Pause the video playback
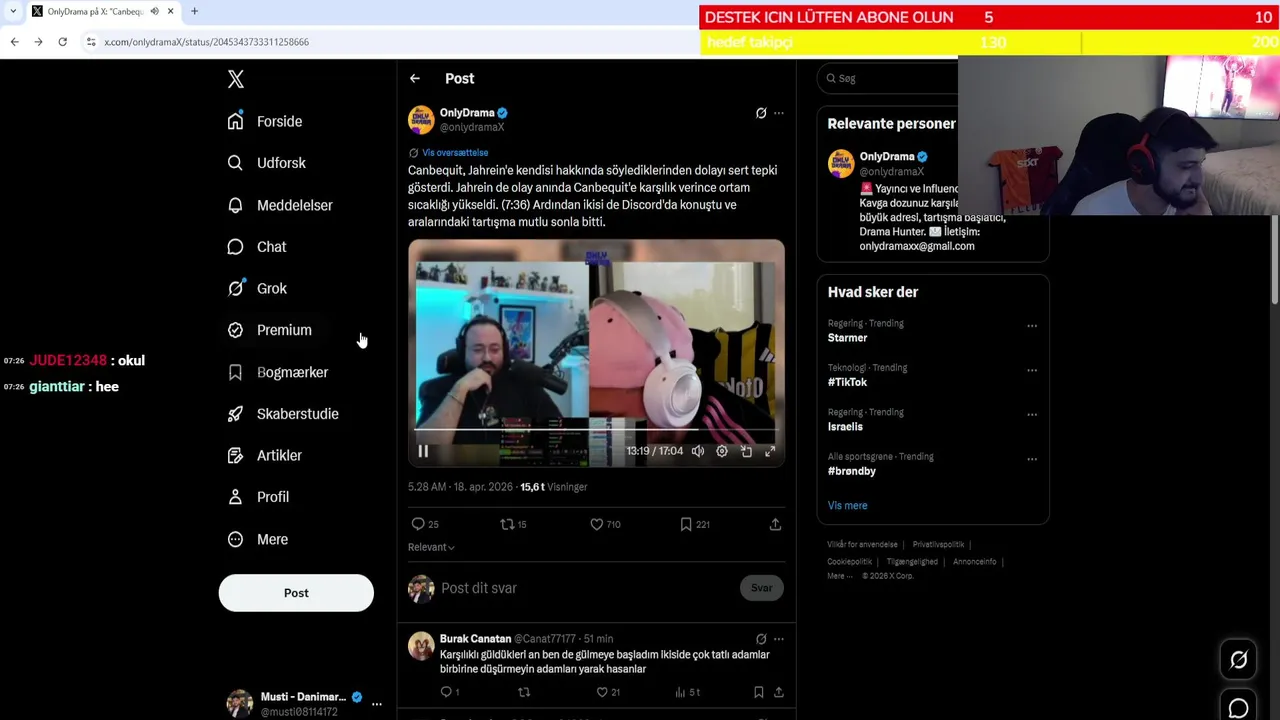1280x720 pixels. point(423,452)
